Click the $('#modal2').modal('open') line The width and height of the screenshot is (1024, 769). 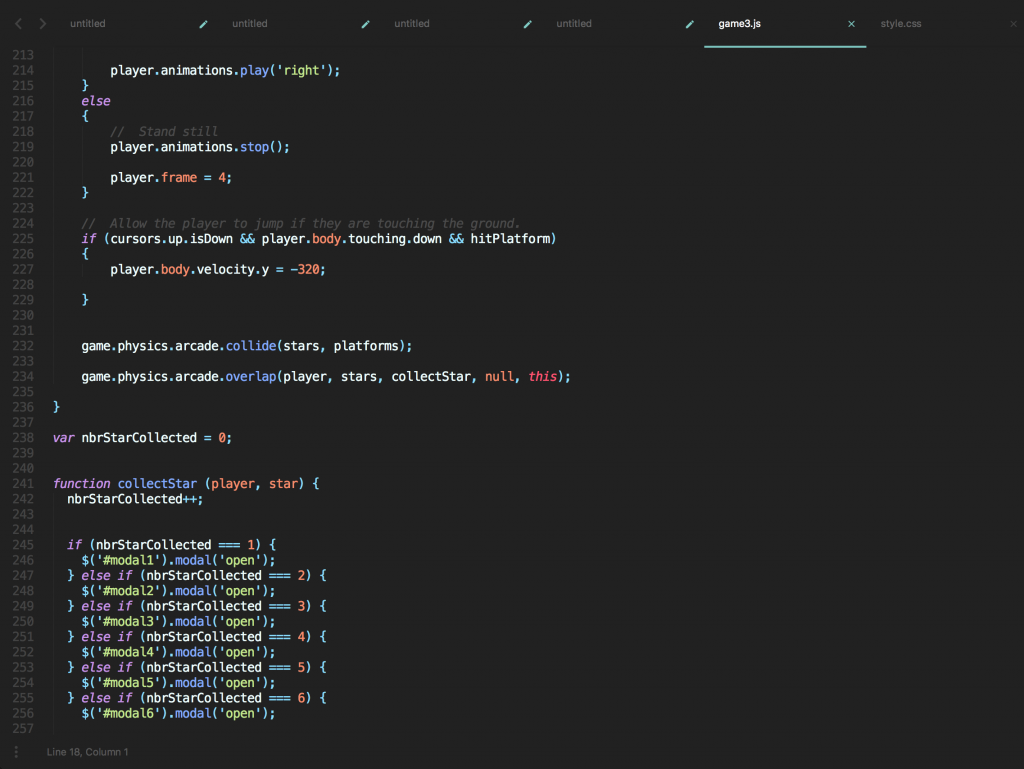[x=178, y=591]
